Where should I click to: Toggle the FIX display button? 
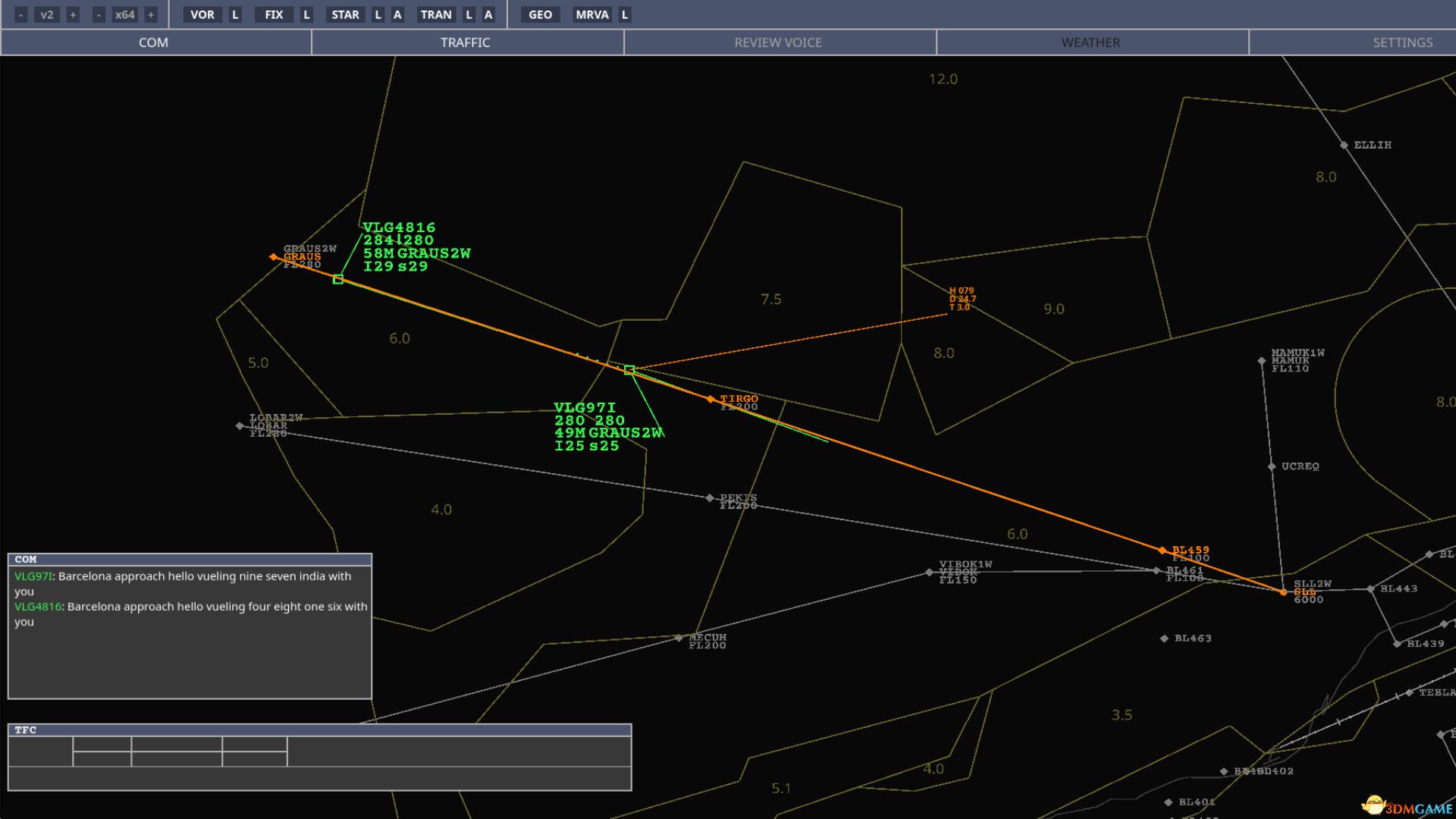(274, 14)
